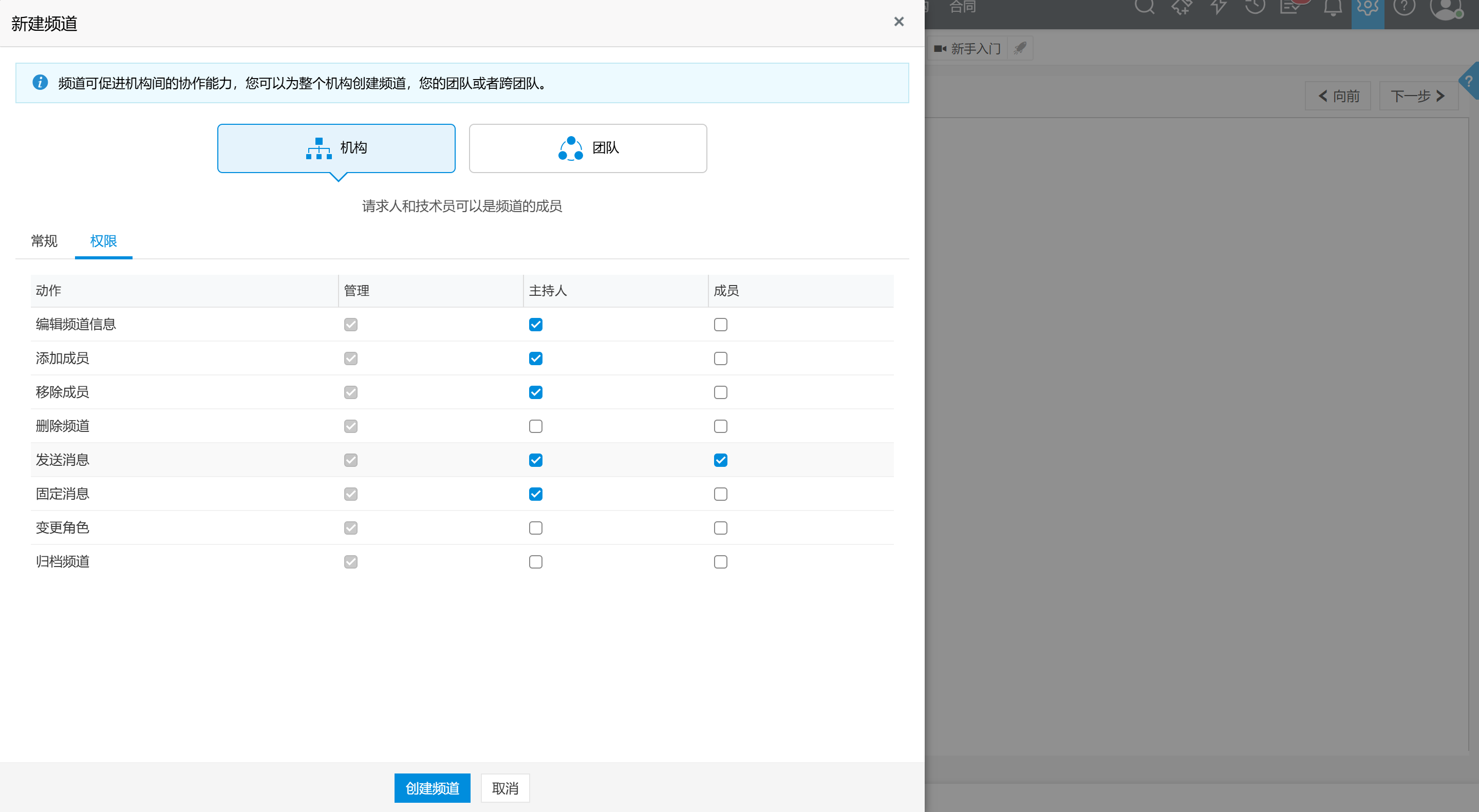Click the help question mark in header
Image resolution: width=1479 pixels, height=812 pixels.
tap(1404, 7)
